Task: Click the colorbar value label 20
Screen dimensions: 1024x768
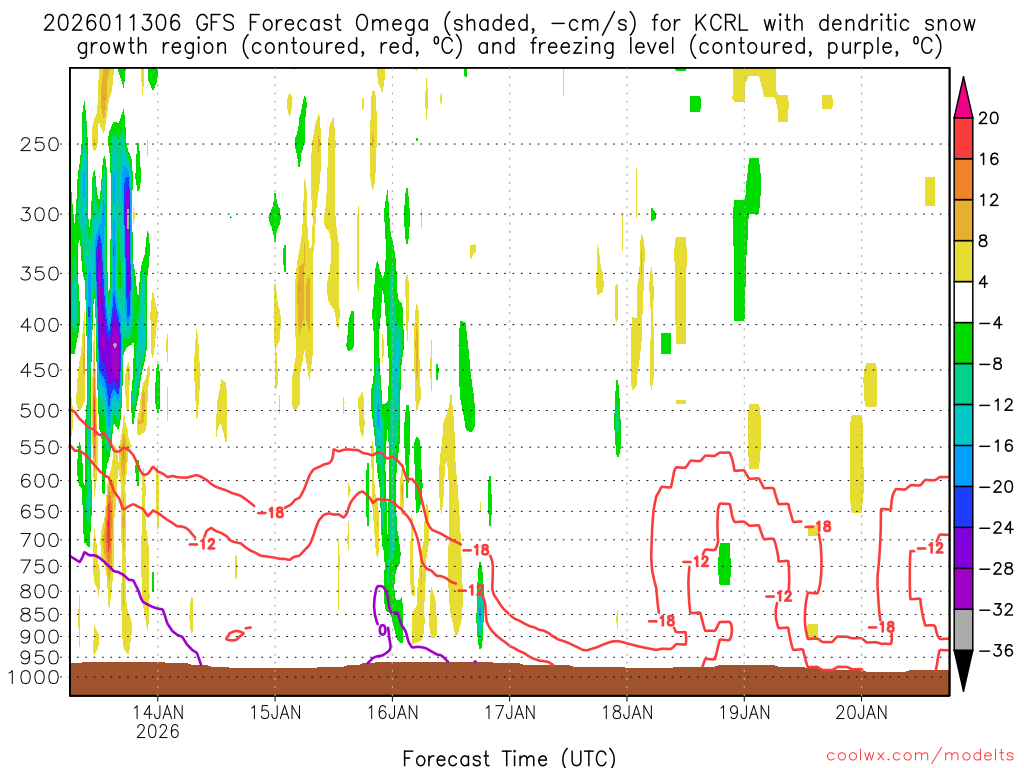Action: pos(989,118)
